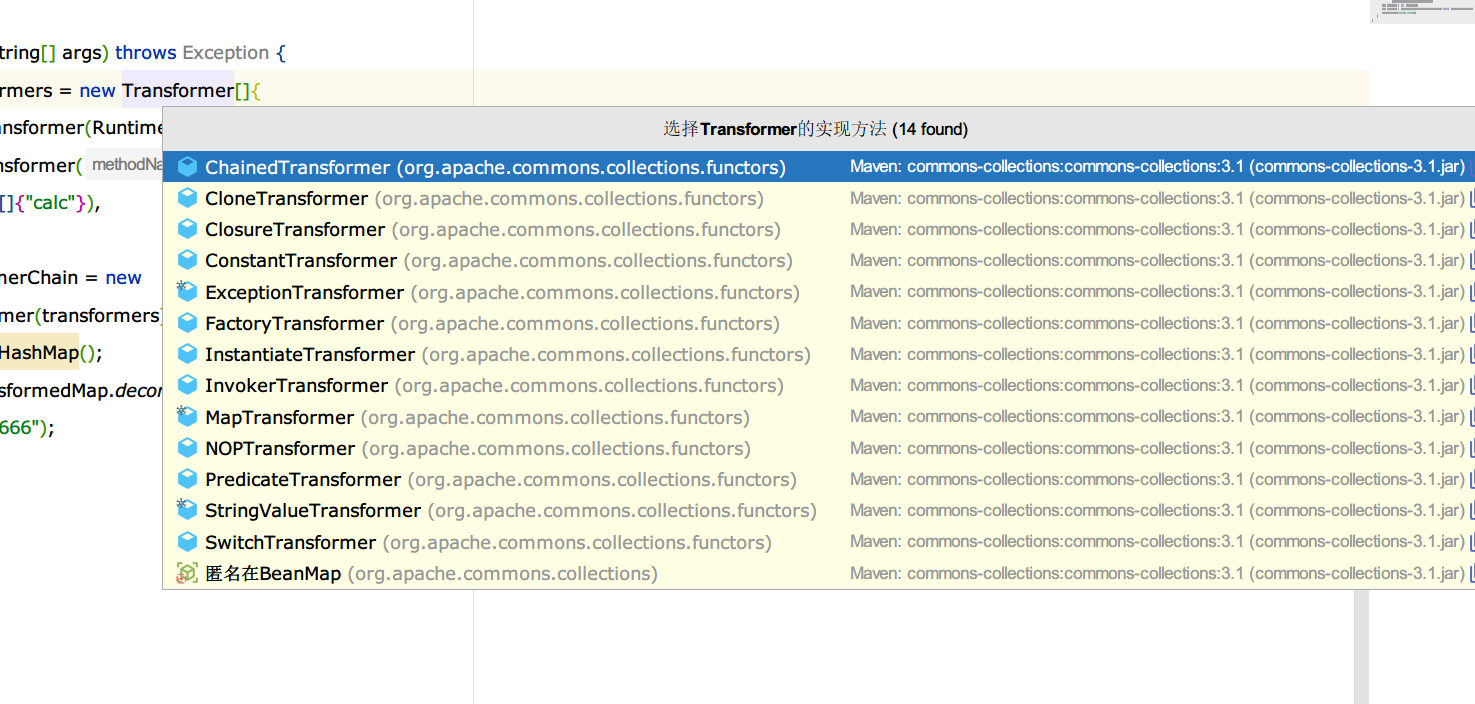
Task: Choose PredicateTransformer implementation
Action: click(818, 479)
